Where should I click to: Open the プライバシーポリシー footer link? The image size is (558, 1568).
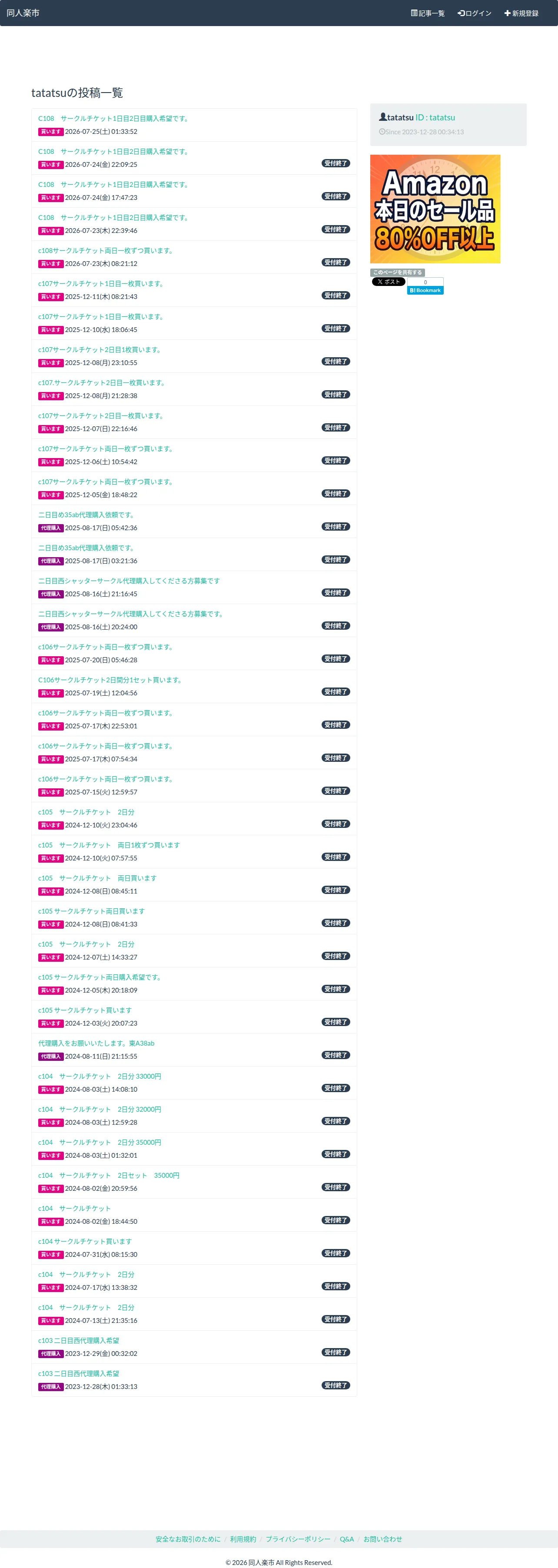pyautogui.click(x=298, y=1539)
